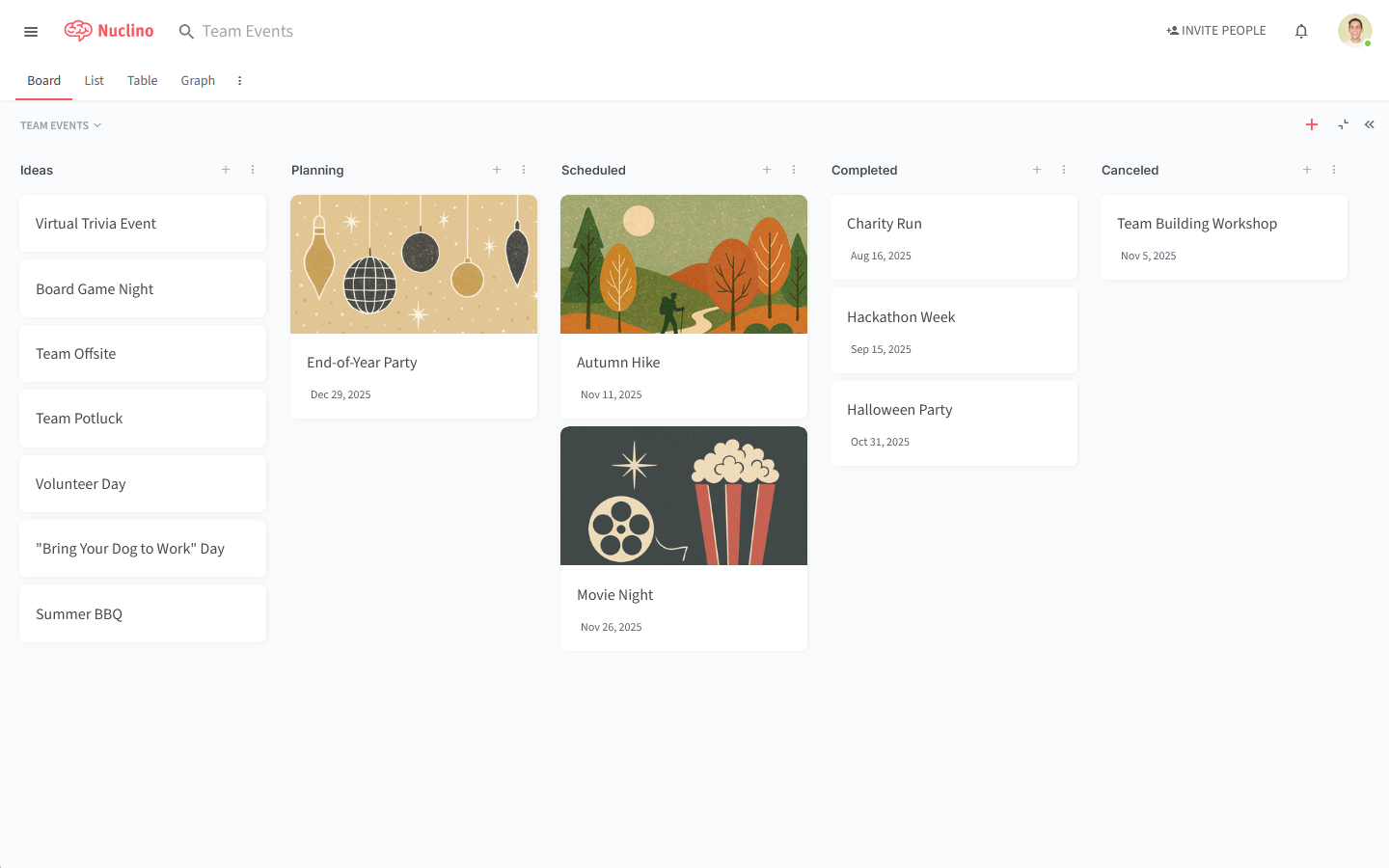Image resolution: width=1389 pixels, height=868 pixels.
Task: Click the red plus to add a new item
Action: (1312, 124)
